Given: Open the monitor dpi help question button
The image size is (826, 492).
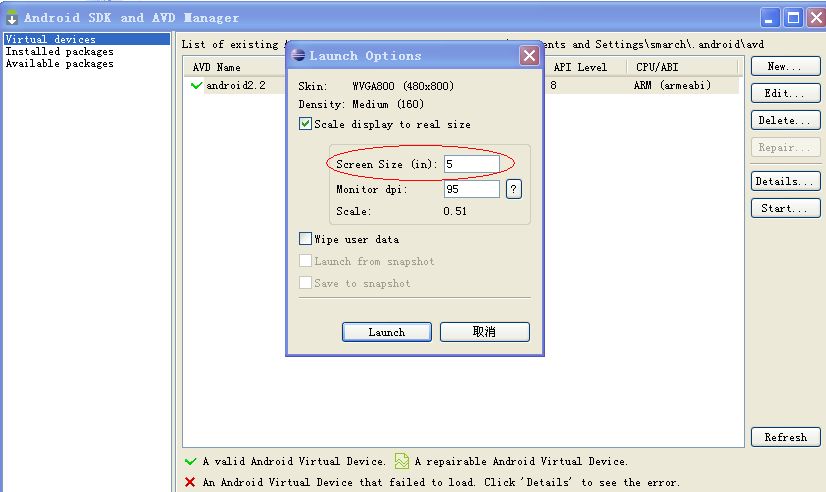Looking at the screenshot, I should click(514, 189).
